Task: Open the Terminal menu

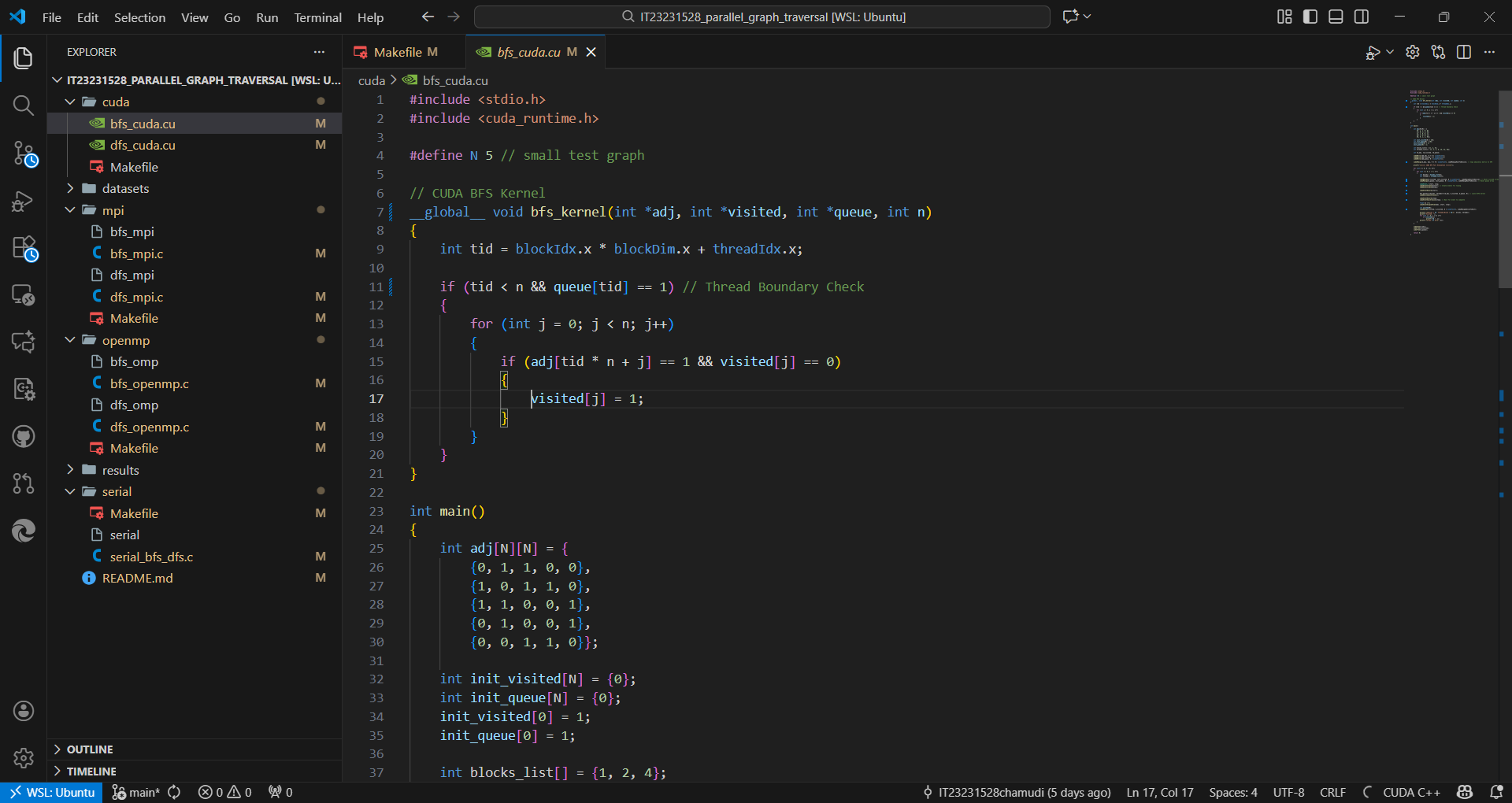Action: 317,17
